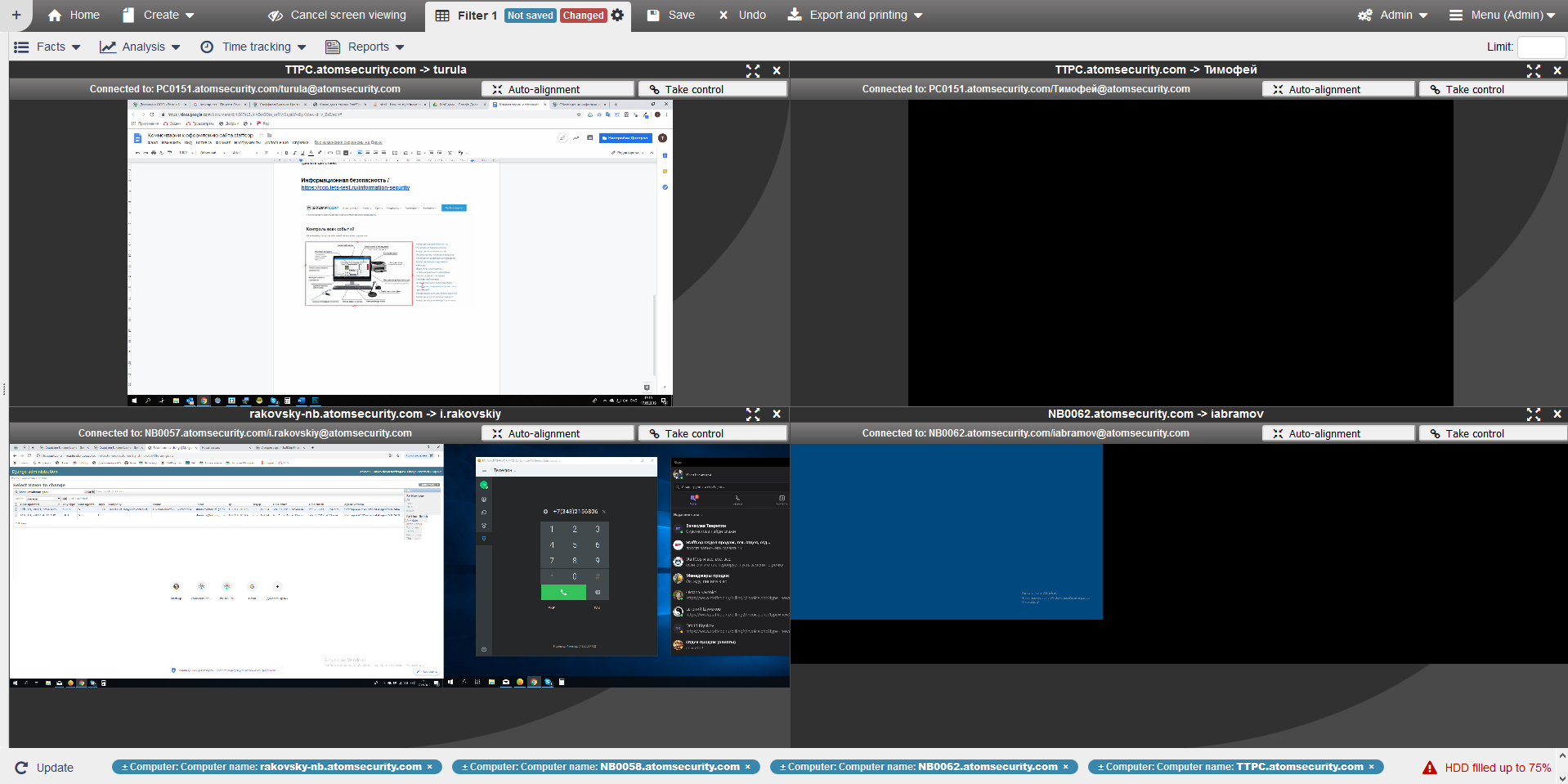1568x784 pixels.
Task: Expand the iabramov screen view to fullscreen
Action: pyautogui.click(x=1533, y=414)
